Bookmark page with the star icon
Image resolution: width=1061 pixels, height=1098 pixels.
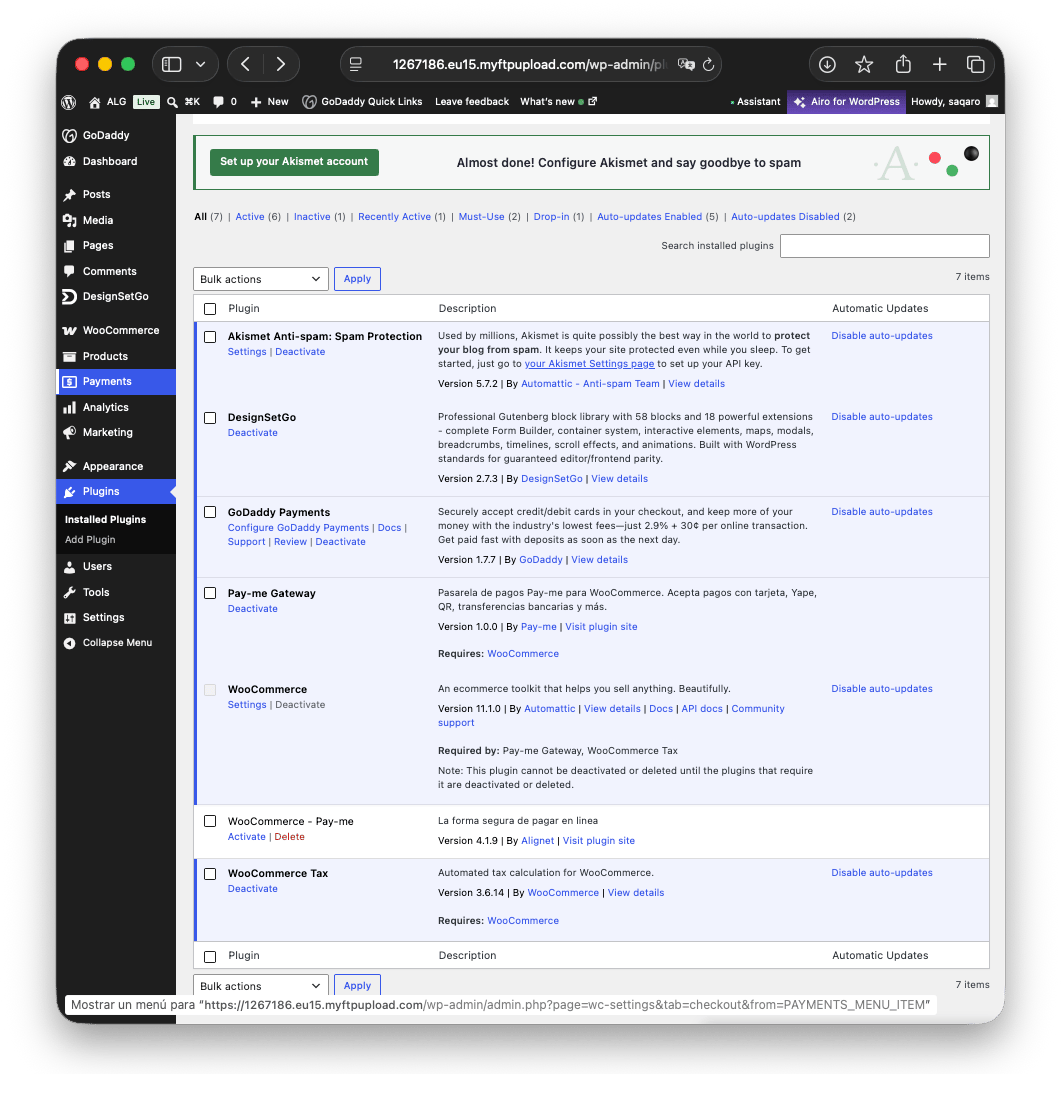864,64
